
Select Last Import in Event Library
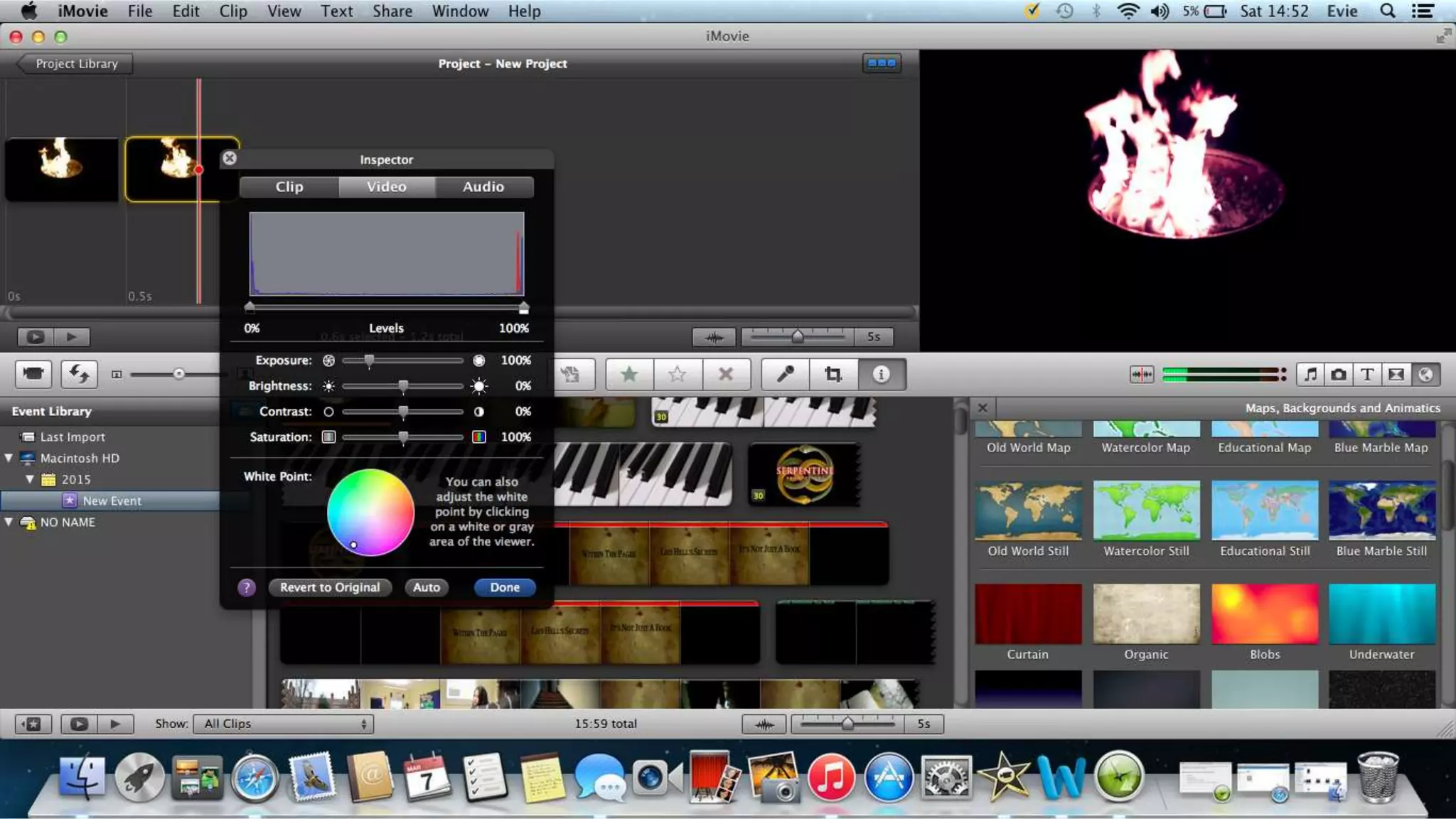pos(73,437)
